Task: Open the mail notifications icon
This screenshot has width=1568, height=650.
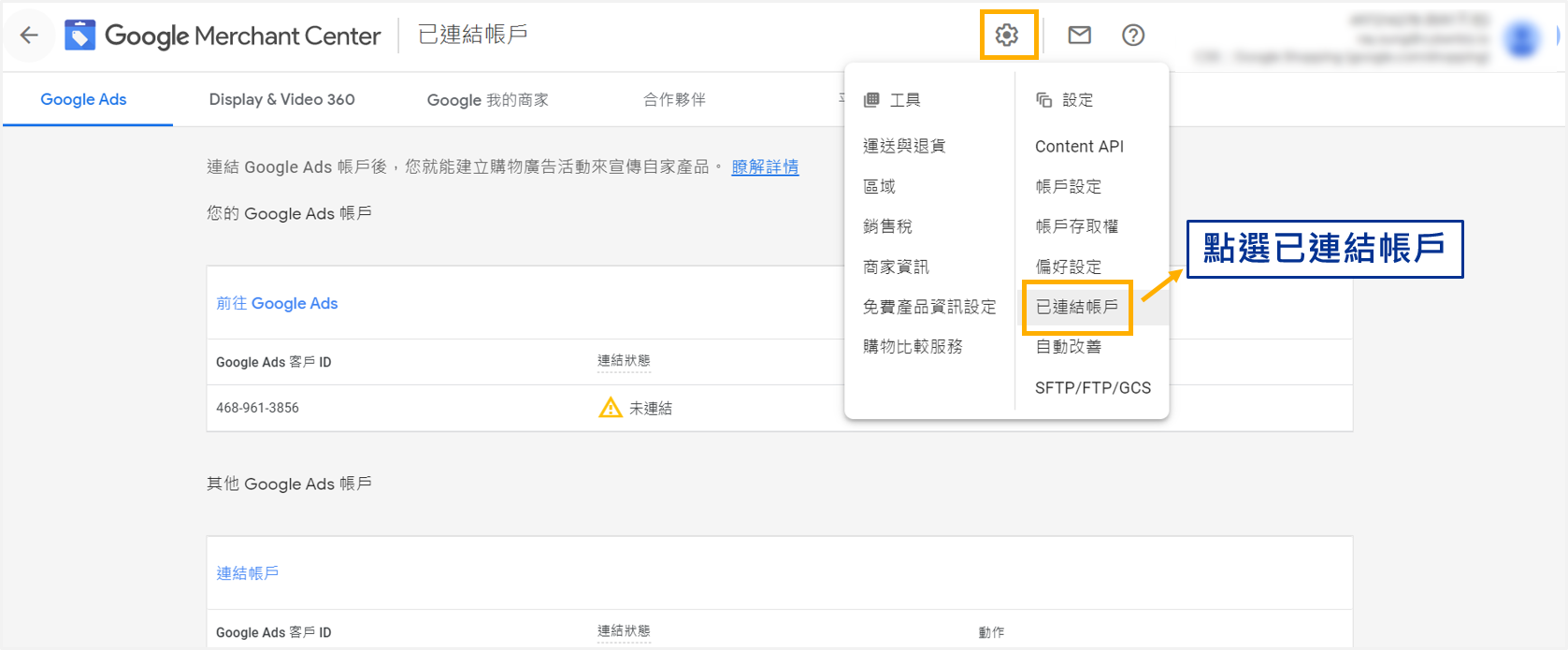Action: tap(1080, 36)
